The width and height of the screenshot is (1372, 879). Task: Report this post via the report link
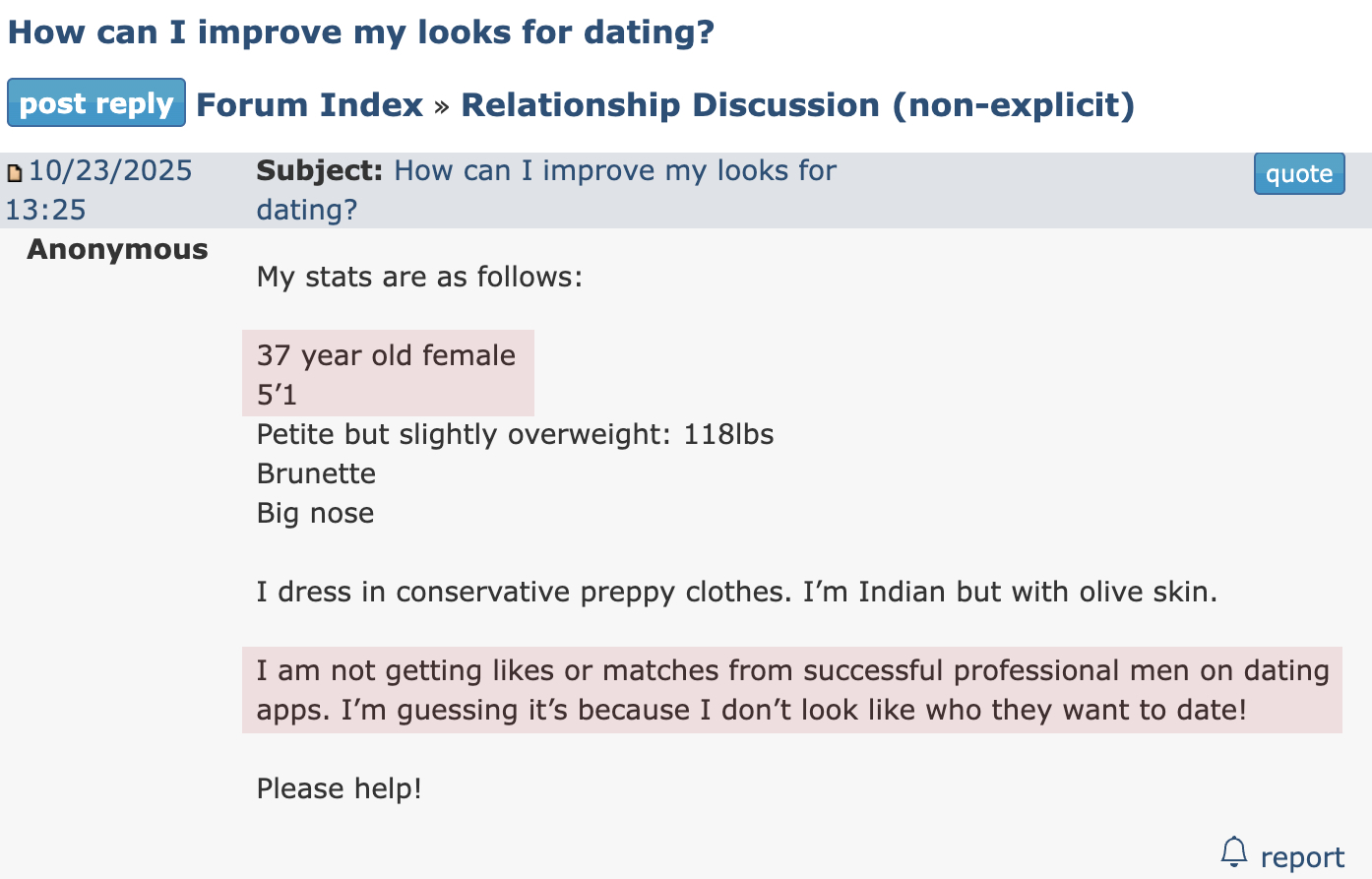pyautogui.click(x=1301, y=857)
